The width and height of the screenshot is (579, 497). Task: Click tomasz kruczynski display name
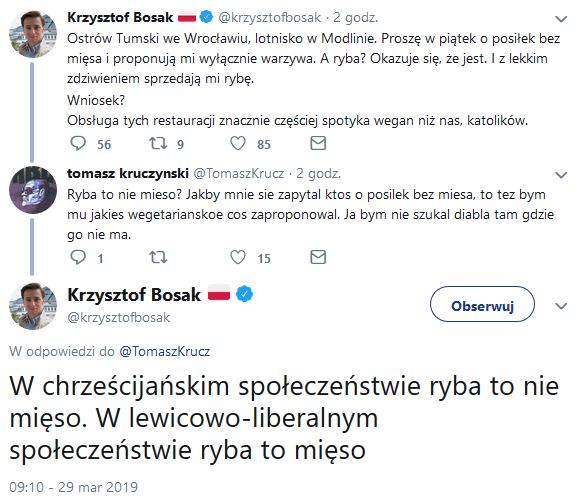128,173
